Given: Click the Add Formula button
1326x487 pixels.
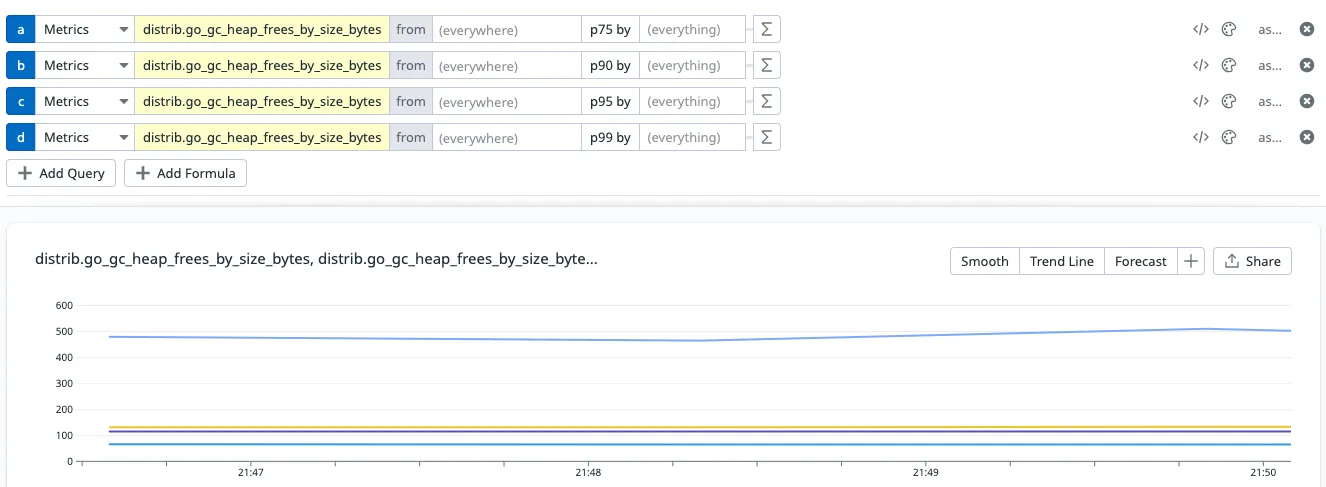Looking at the screenshot, I should pyautogui.click(x=185, y=174).
